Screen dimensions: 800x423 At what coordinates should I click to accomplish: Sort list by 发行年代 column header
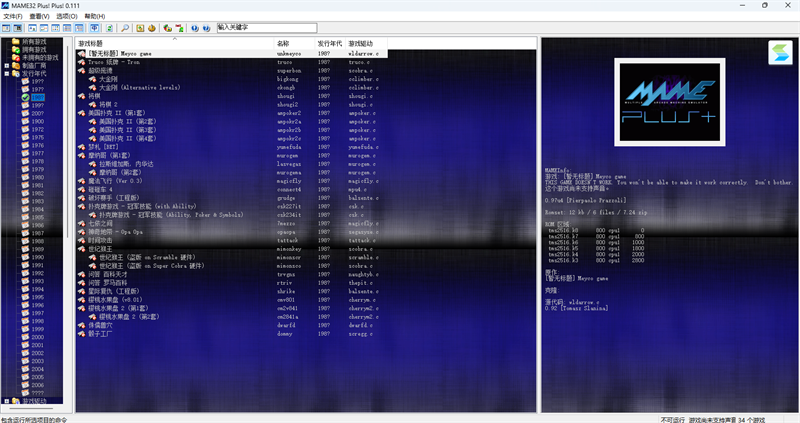(330, 44)
